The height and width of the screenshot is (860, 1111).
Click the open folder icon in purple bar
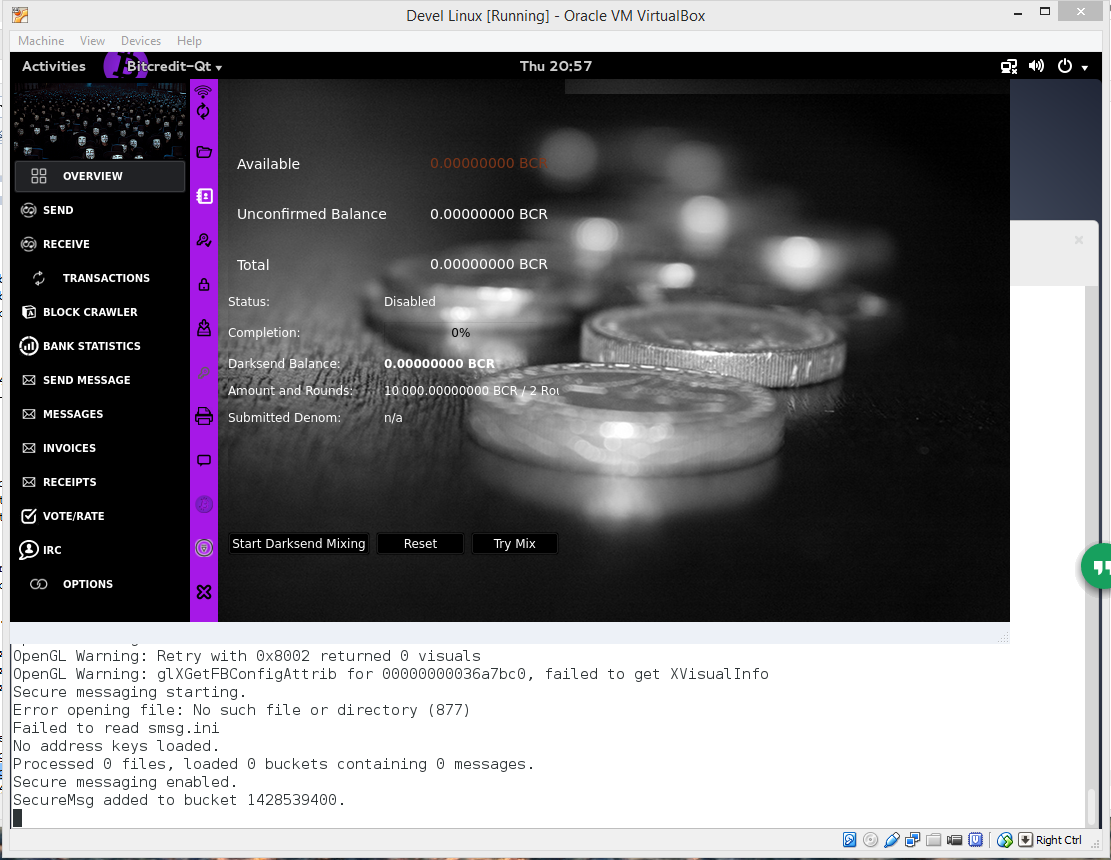click(x=204, y=152)
